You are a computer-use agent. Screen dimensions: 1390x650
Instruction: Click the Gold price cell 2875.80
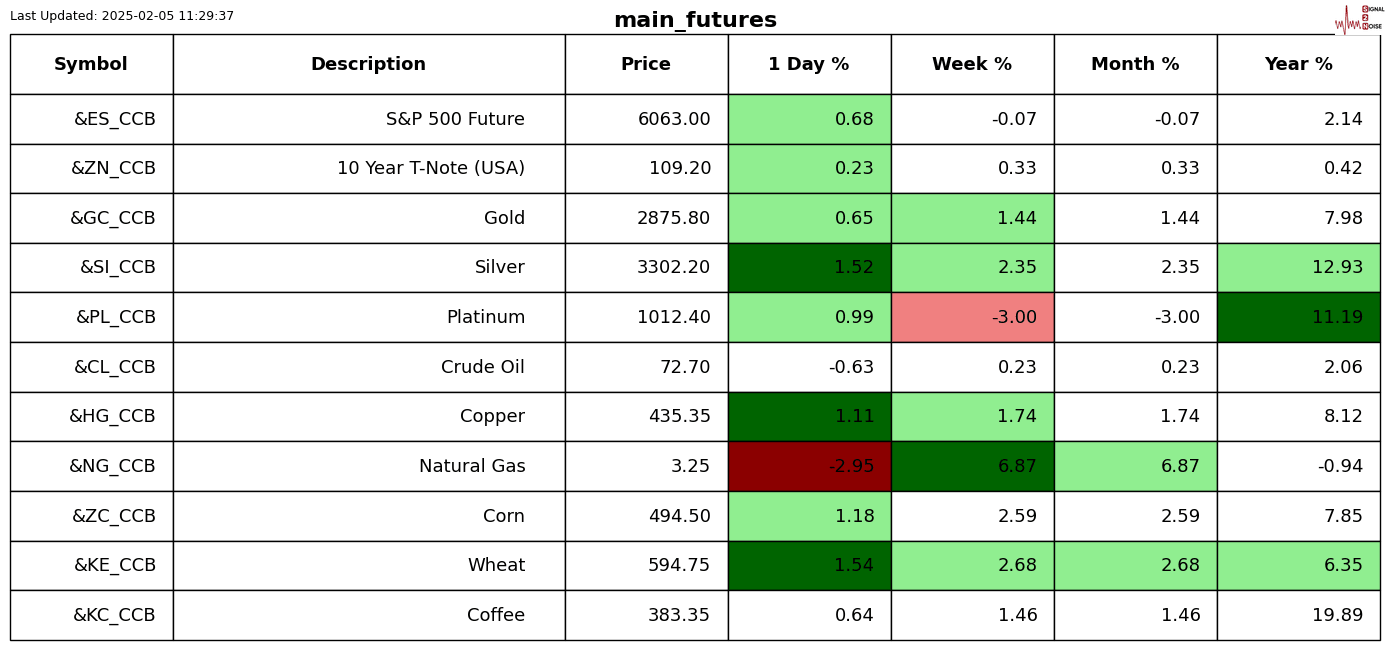pos(646,218)
